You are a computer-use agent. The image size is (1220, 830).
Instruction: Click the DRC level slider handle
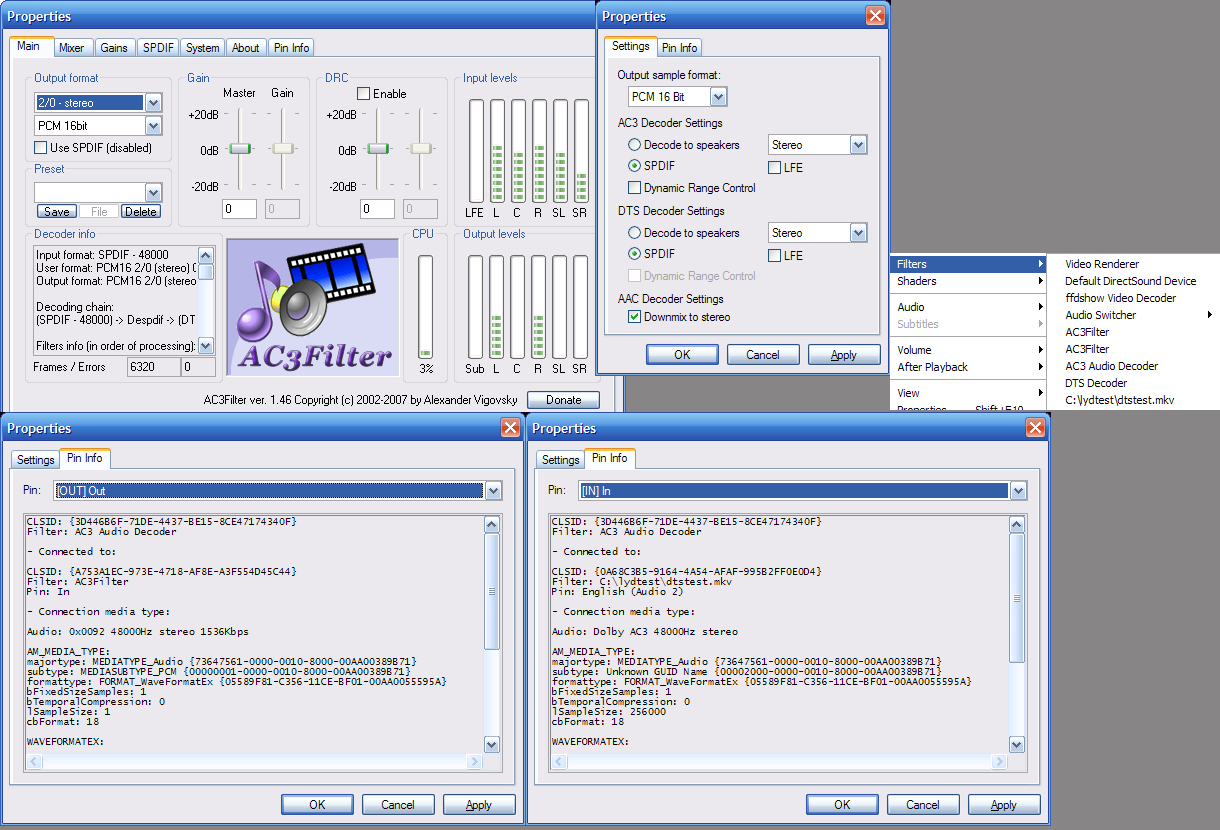click(x=378, y=148)
